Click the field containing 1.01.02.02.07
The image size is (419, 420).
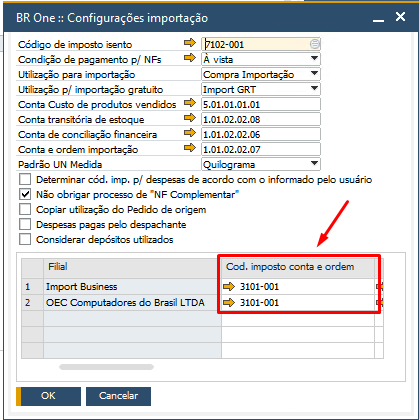[261, 149]
